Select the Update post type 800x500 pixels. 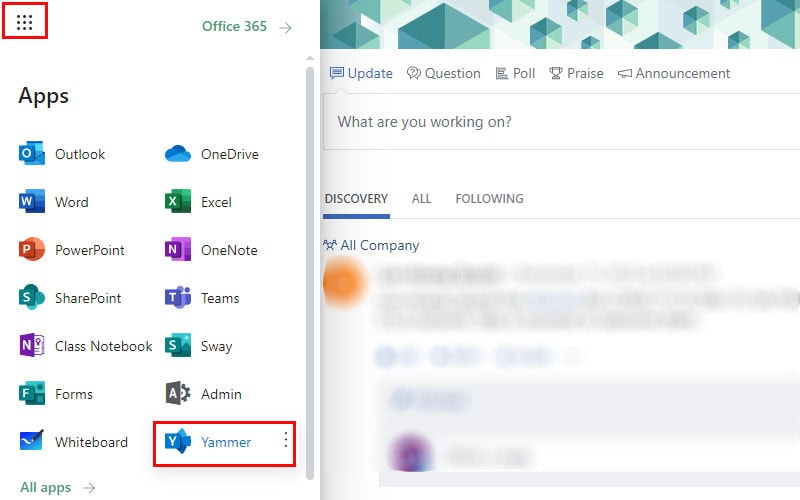point(361,73)
